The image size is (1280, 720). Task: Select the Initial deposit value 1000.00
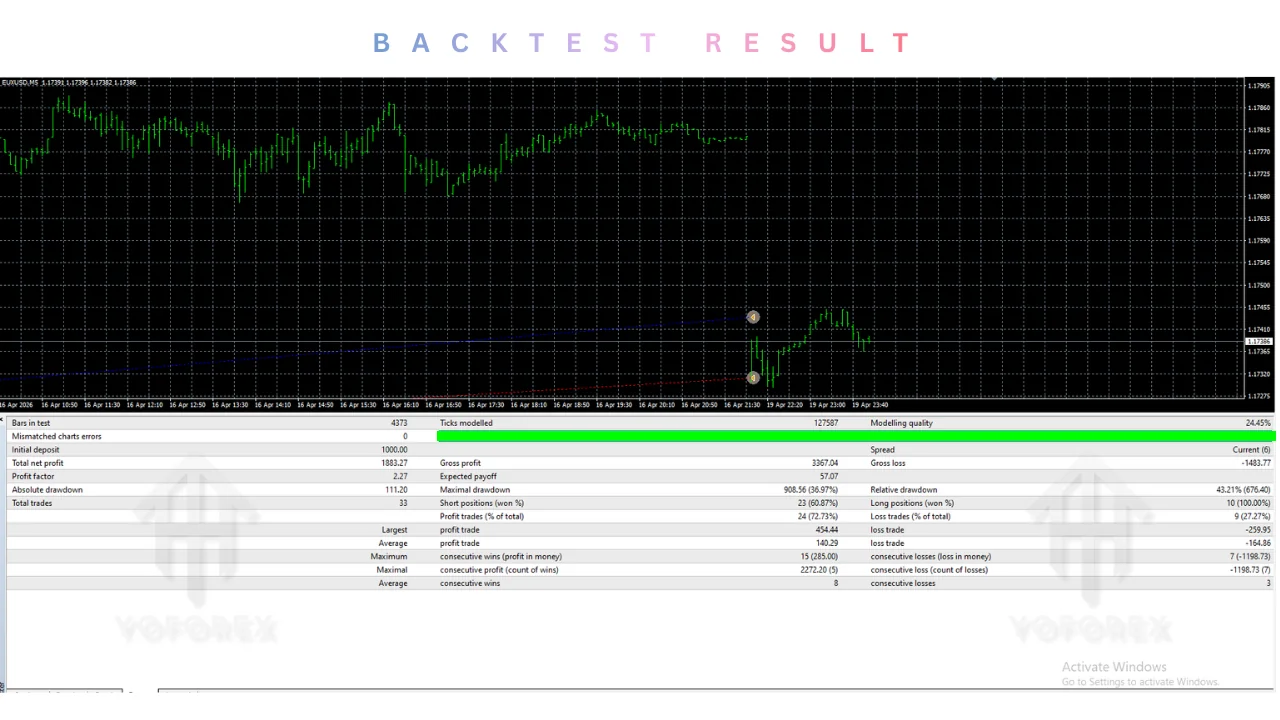click(394, 450)
